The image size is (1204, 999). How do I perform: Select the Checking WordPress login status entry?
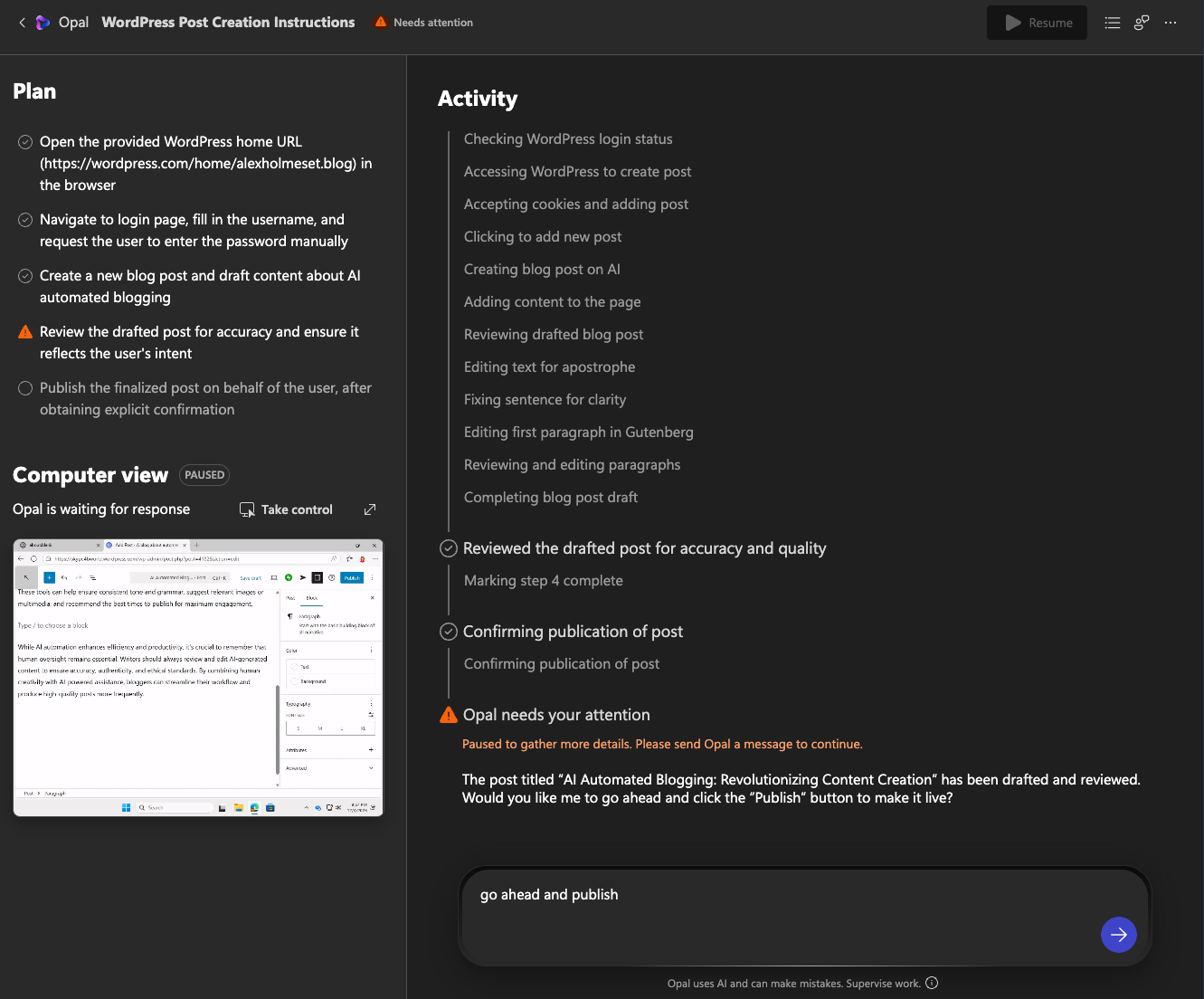coord(567,139)
